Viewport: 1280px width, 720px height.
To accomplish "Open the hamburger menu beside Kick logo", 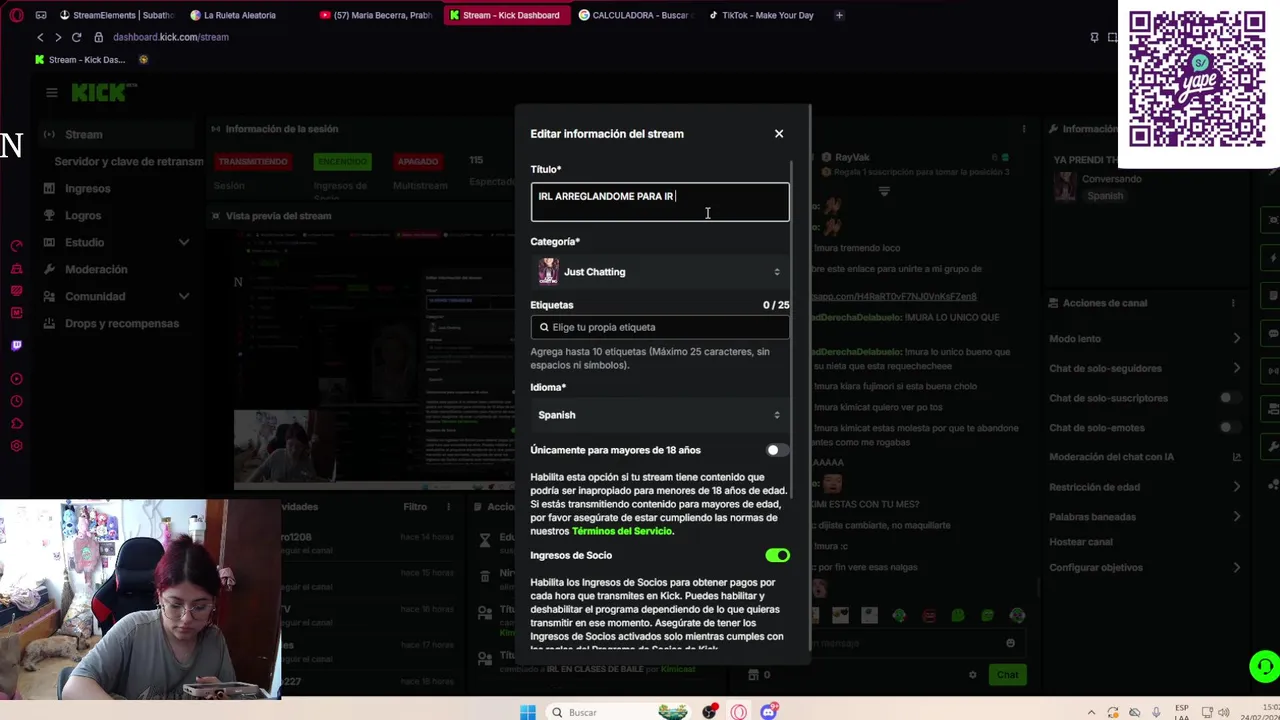I will pos(51,92).
